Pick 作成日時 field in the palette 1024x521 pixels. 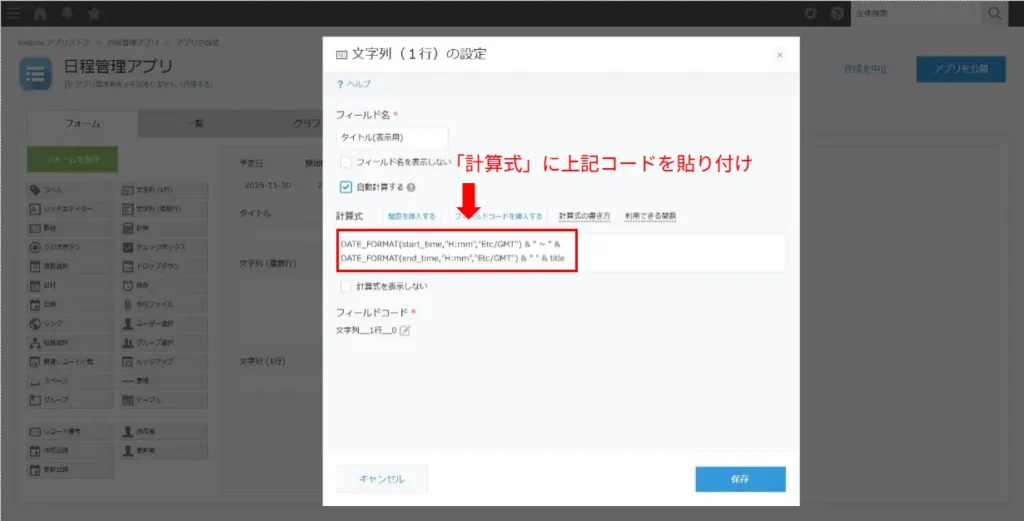71,450
